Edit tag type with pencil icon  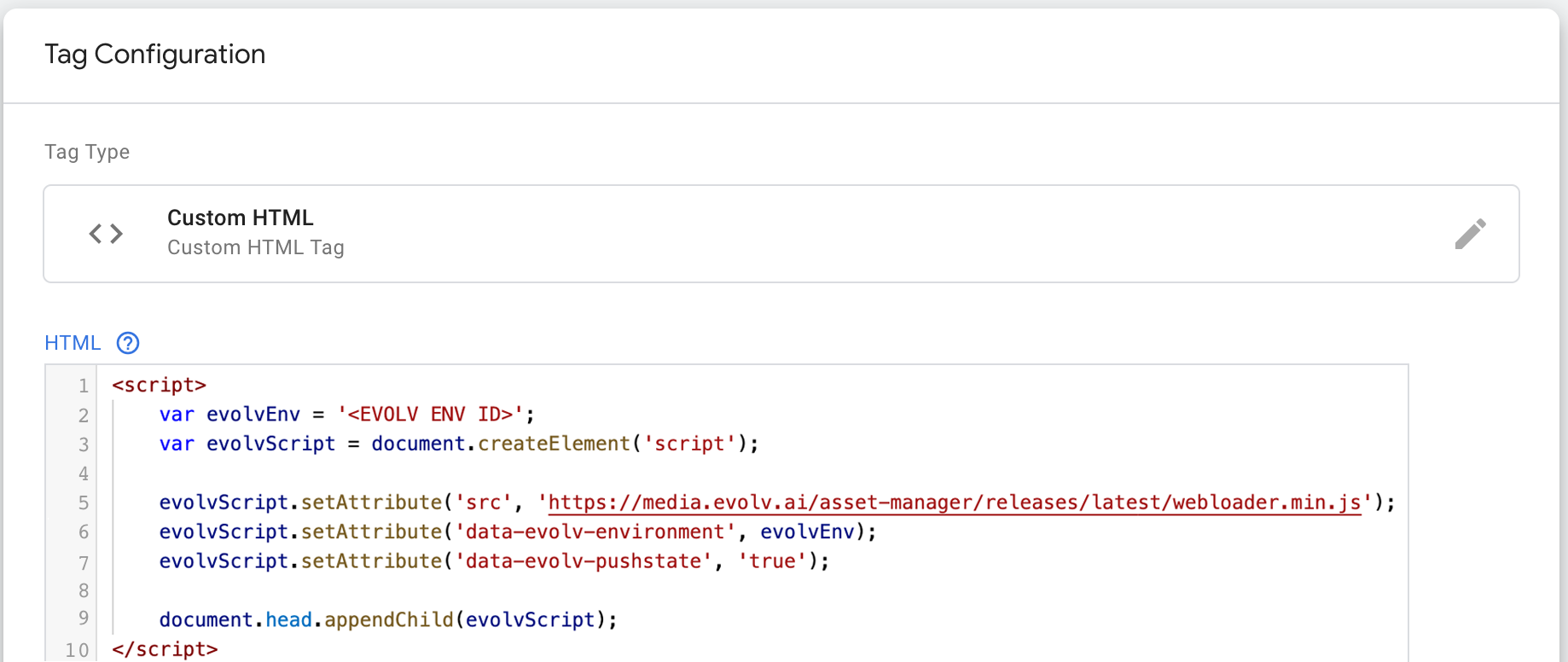pos(1470,234)
